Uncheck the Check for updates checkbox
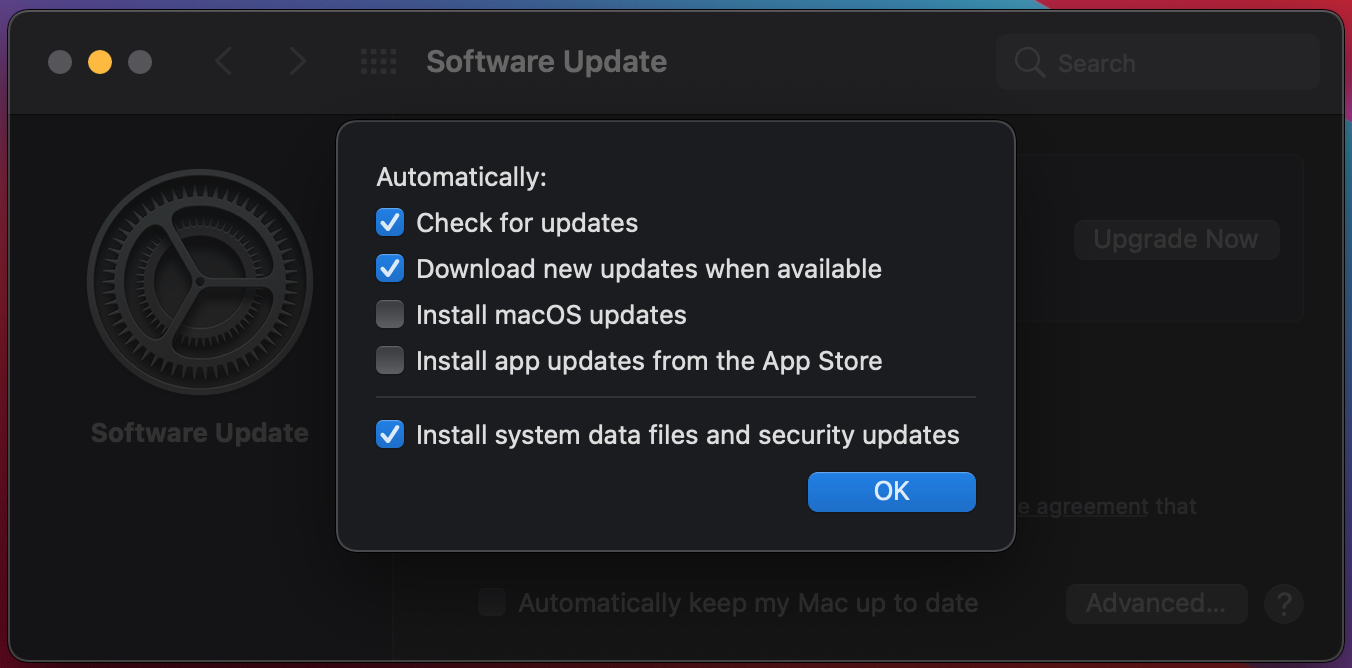 pos(390,222)
